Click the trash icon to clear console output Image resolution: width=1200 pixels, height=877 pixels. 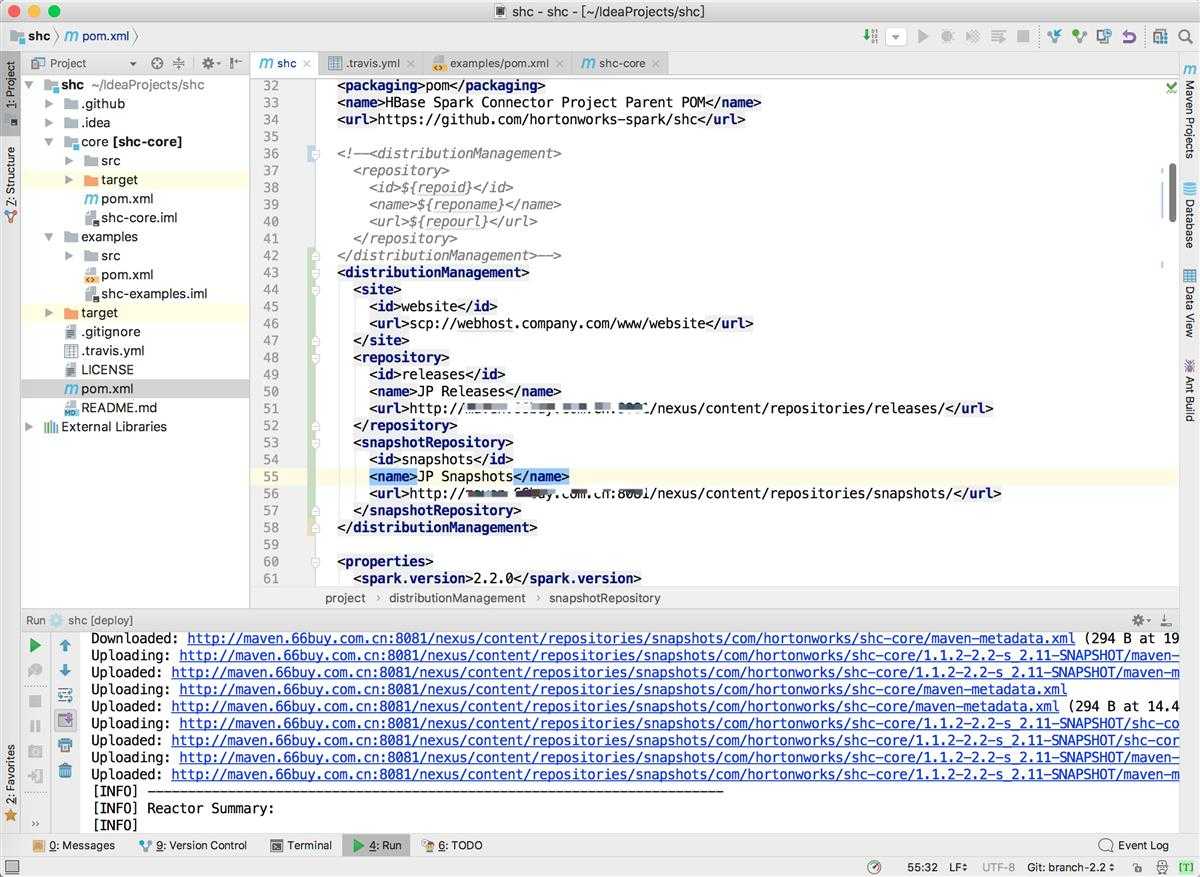(x=65, y=770)
